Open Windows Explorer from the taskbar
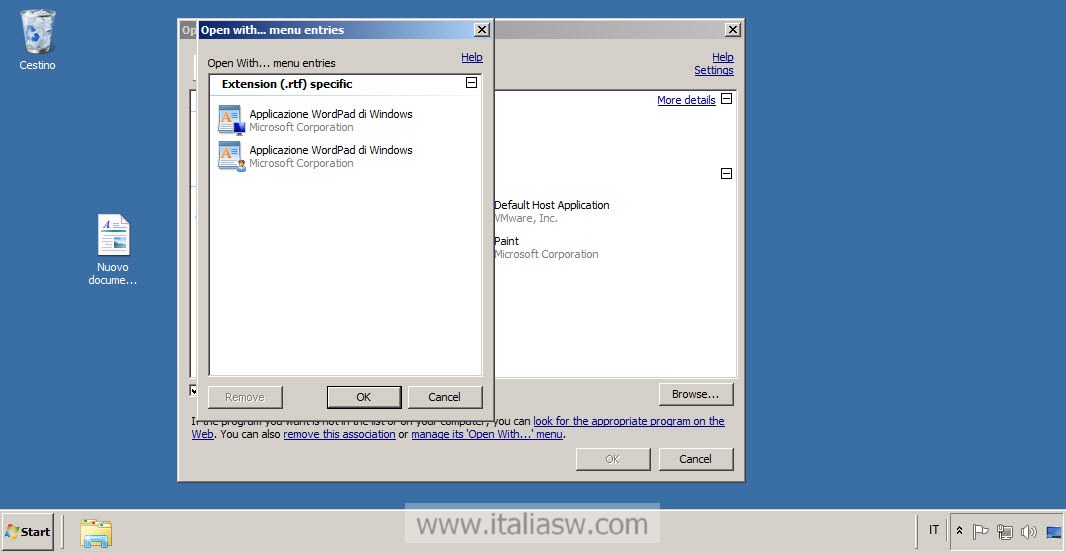1066x553 pixels. click(x=95, y=532)
